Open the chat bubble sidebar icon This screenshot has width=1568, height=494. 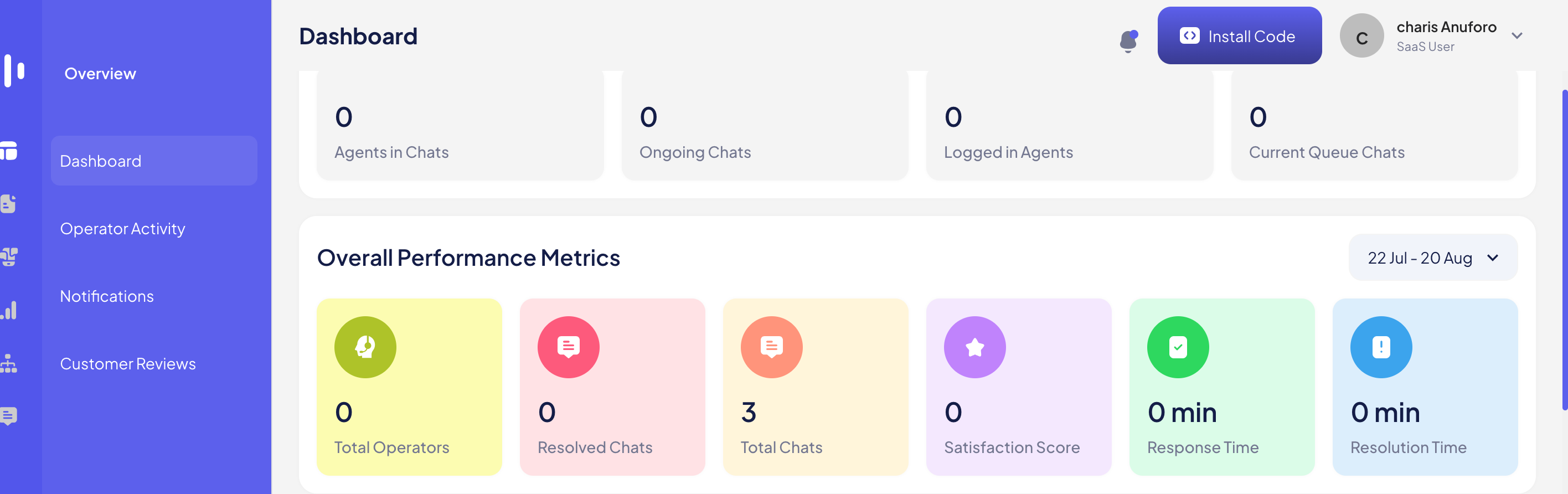pos(9,416)
